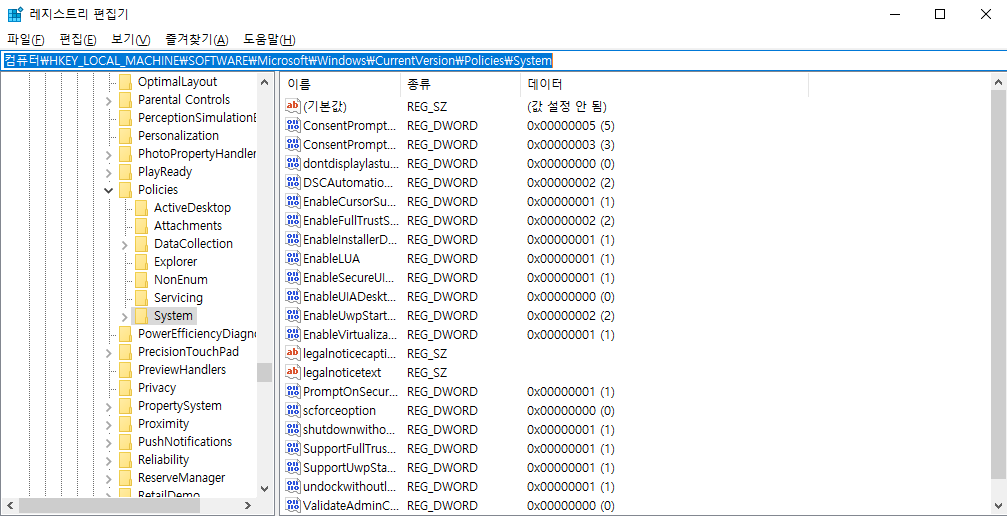Expand the System subkey
This screenshot has height=516, width=1007.
pyautogui.click(x=125, y=316)
